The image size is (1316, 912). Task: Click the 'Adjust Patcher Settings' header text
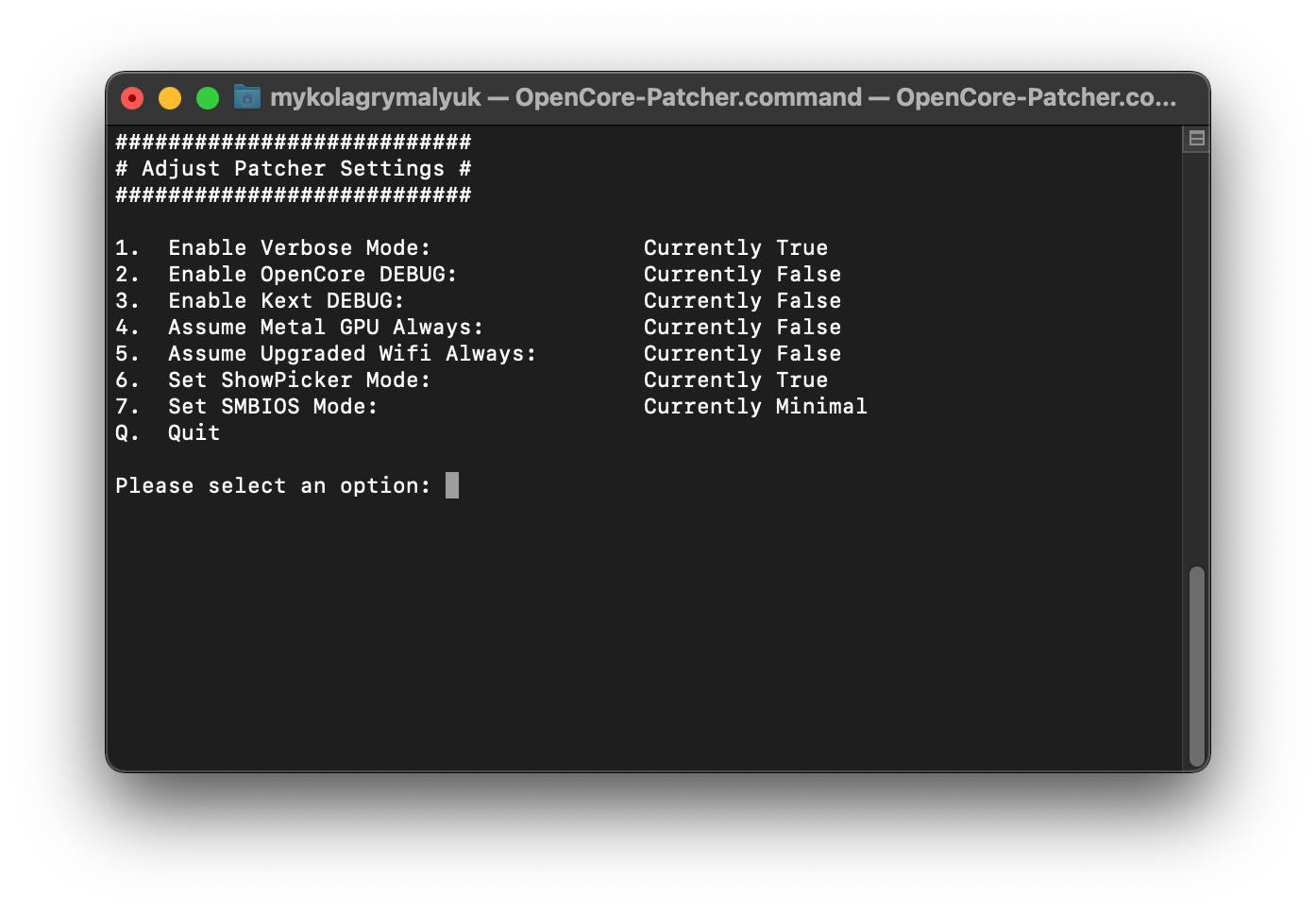[x=293, y=169]
